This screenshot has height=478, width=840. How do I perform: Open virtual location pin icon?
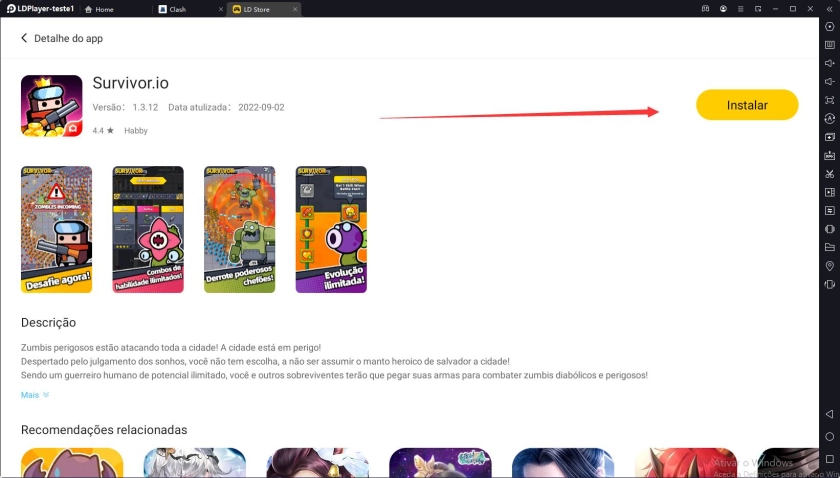[829, 266]
